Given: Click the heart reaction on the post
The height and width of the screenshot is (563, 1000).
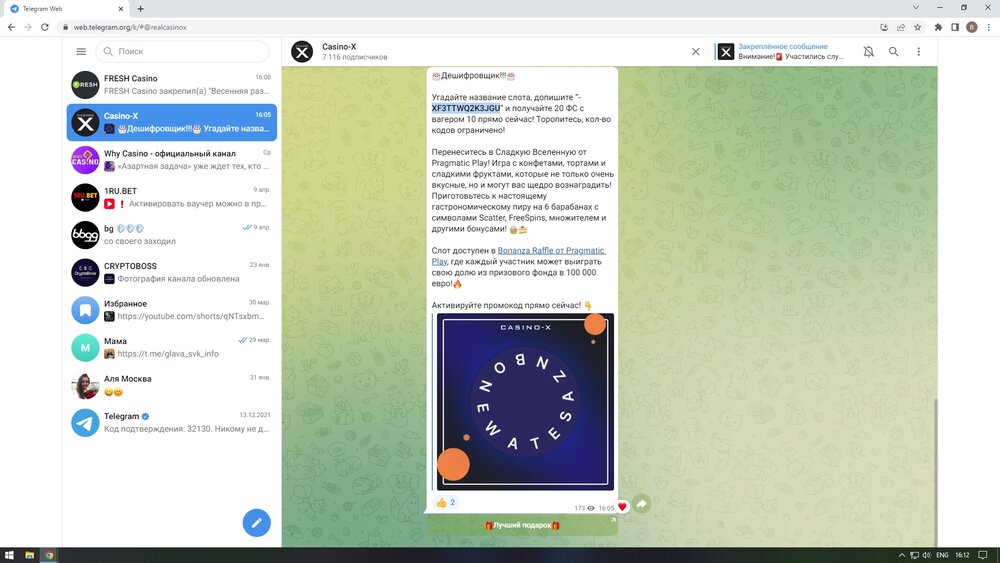Looking at the screenshot, I should point(622,507).
